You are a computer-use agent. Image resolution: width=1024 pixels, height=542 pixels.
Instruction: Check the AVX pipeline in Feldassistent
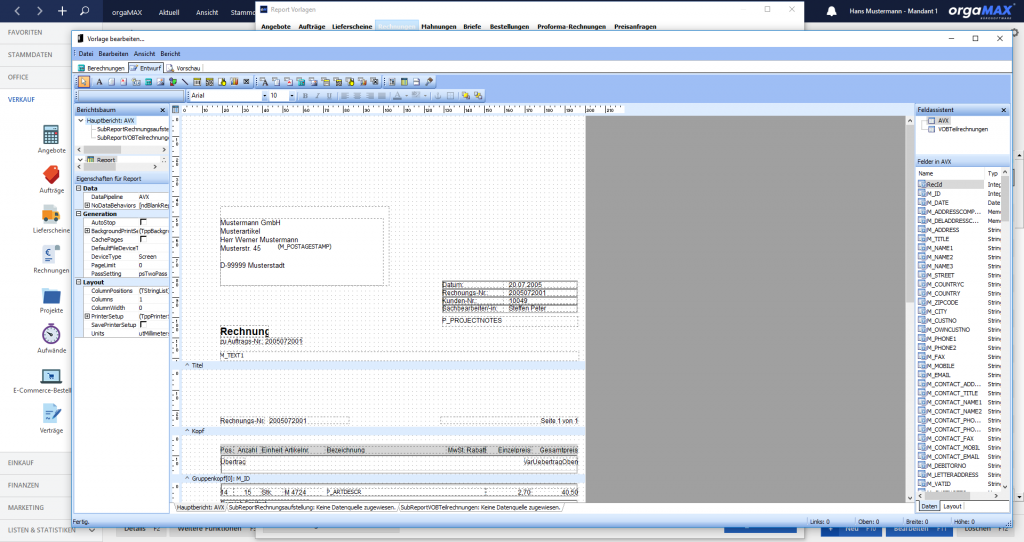click(931, 121)
